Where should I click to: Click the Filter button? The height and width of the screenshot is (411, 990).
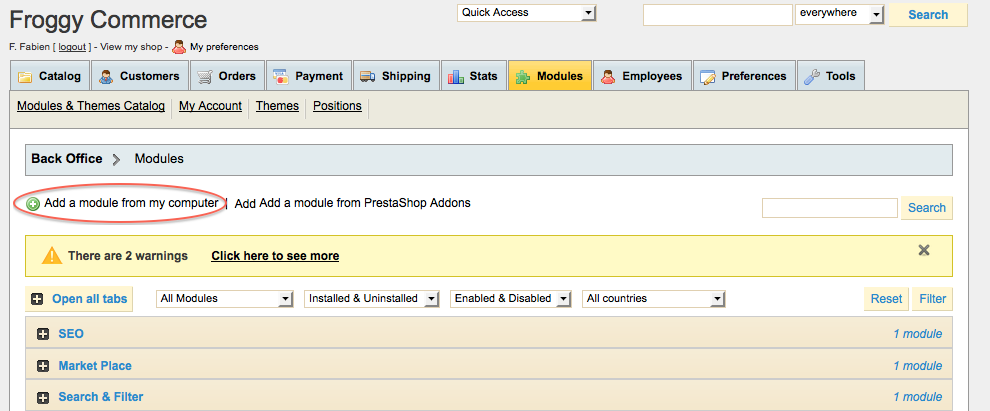(x=933, y=299)
